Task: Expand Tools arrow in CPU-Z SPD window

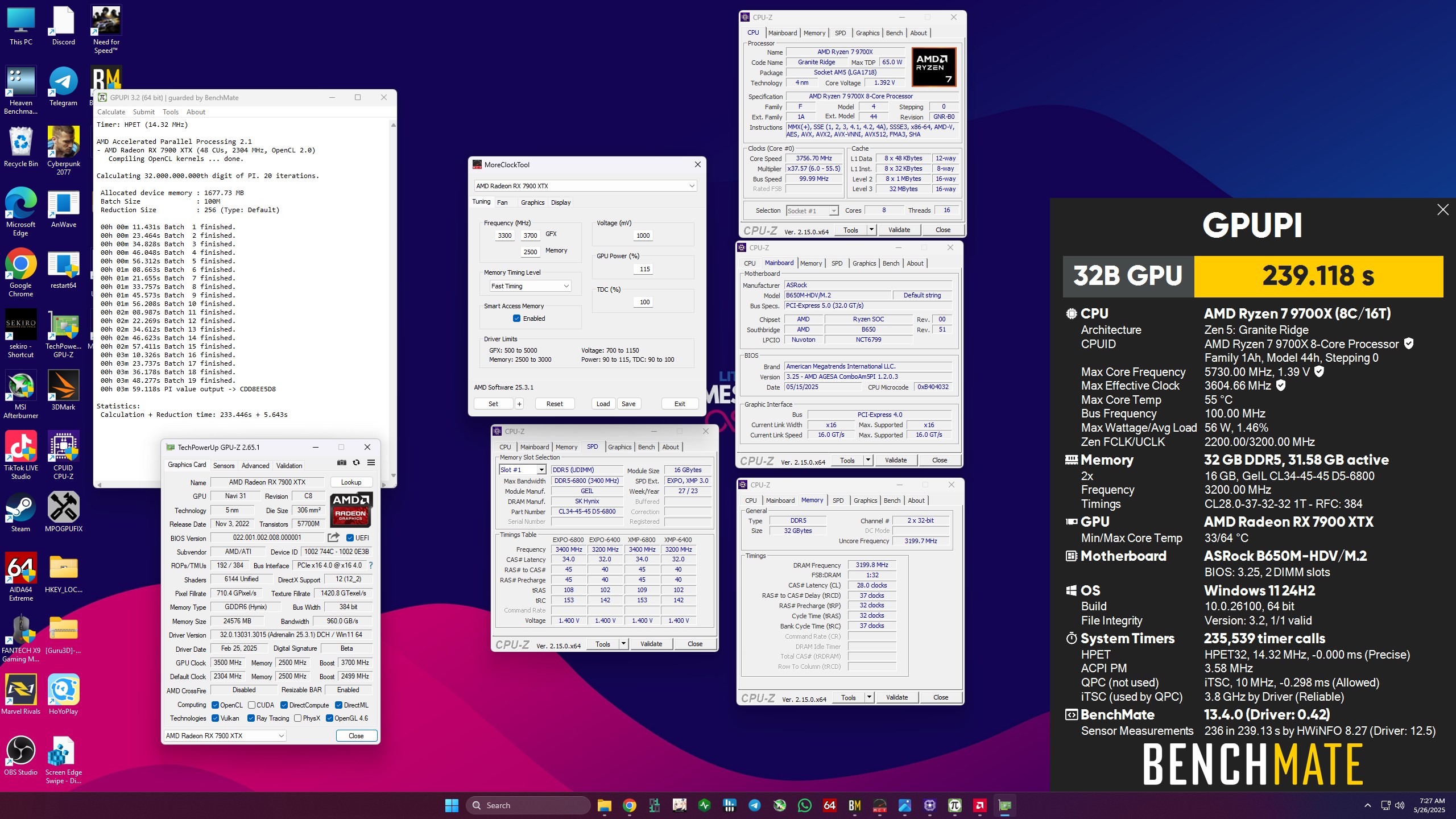Action: tap(623, 644)
